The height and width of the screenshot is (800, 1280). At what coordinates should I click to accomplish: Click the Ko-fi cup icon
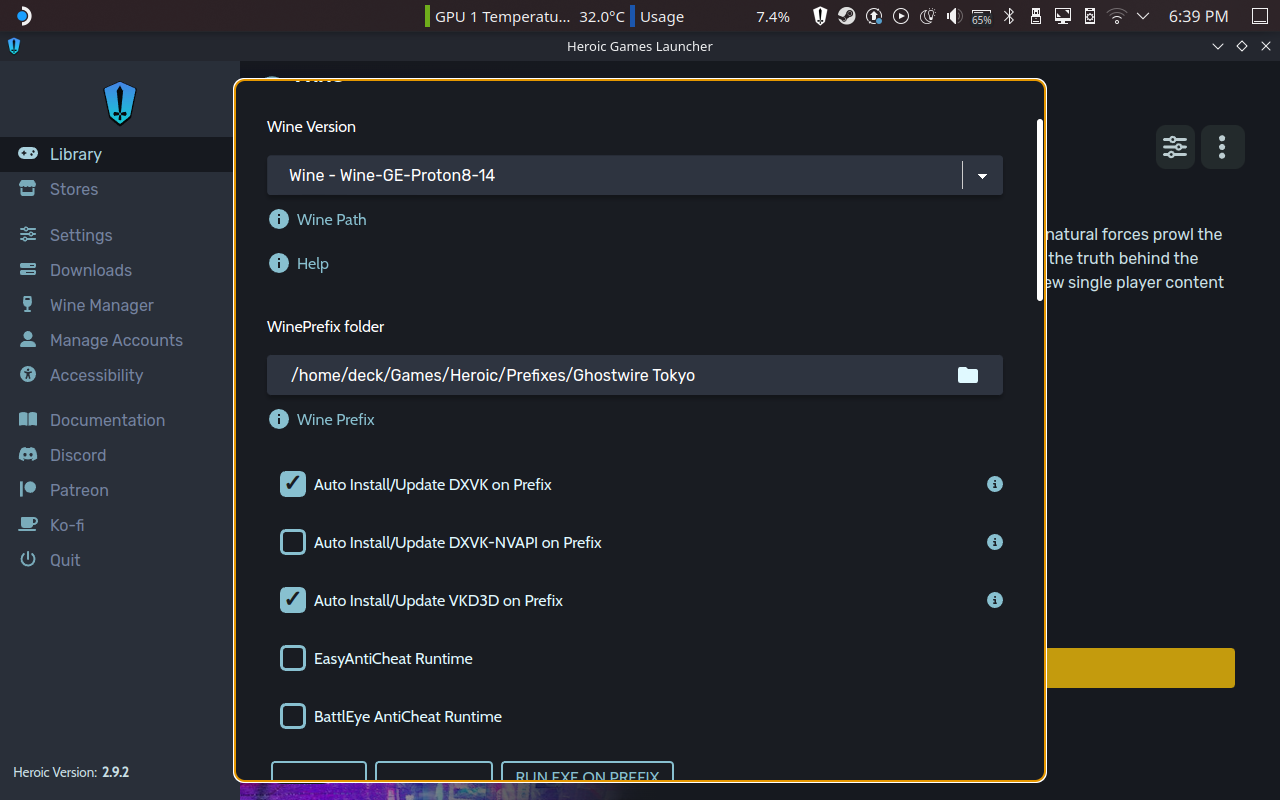[28, 525]
